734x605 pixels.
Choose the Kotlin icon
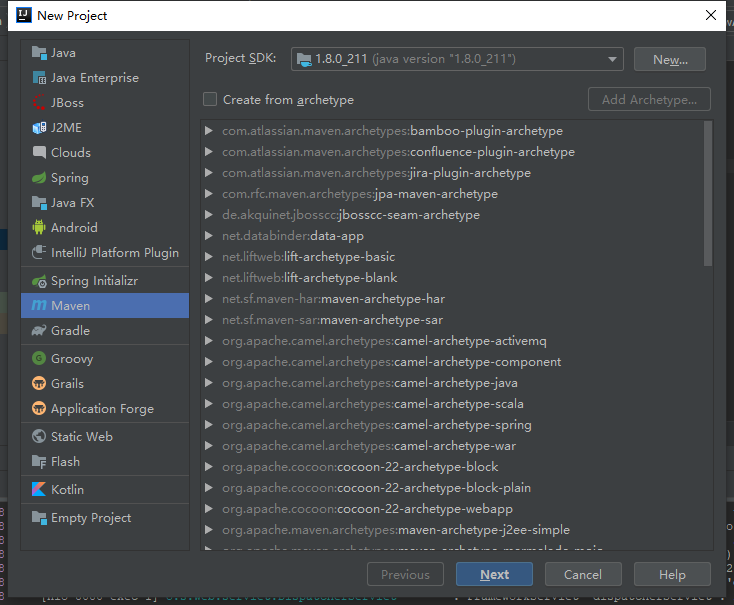click(x=39, y=489)
